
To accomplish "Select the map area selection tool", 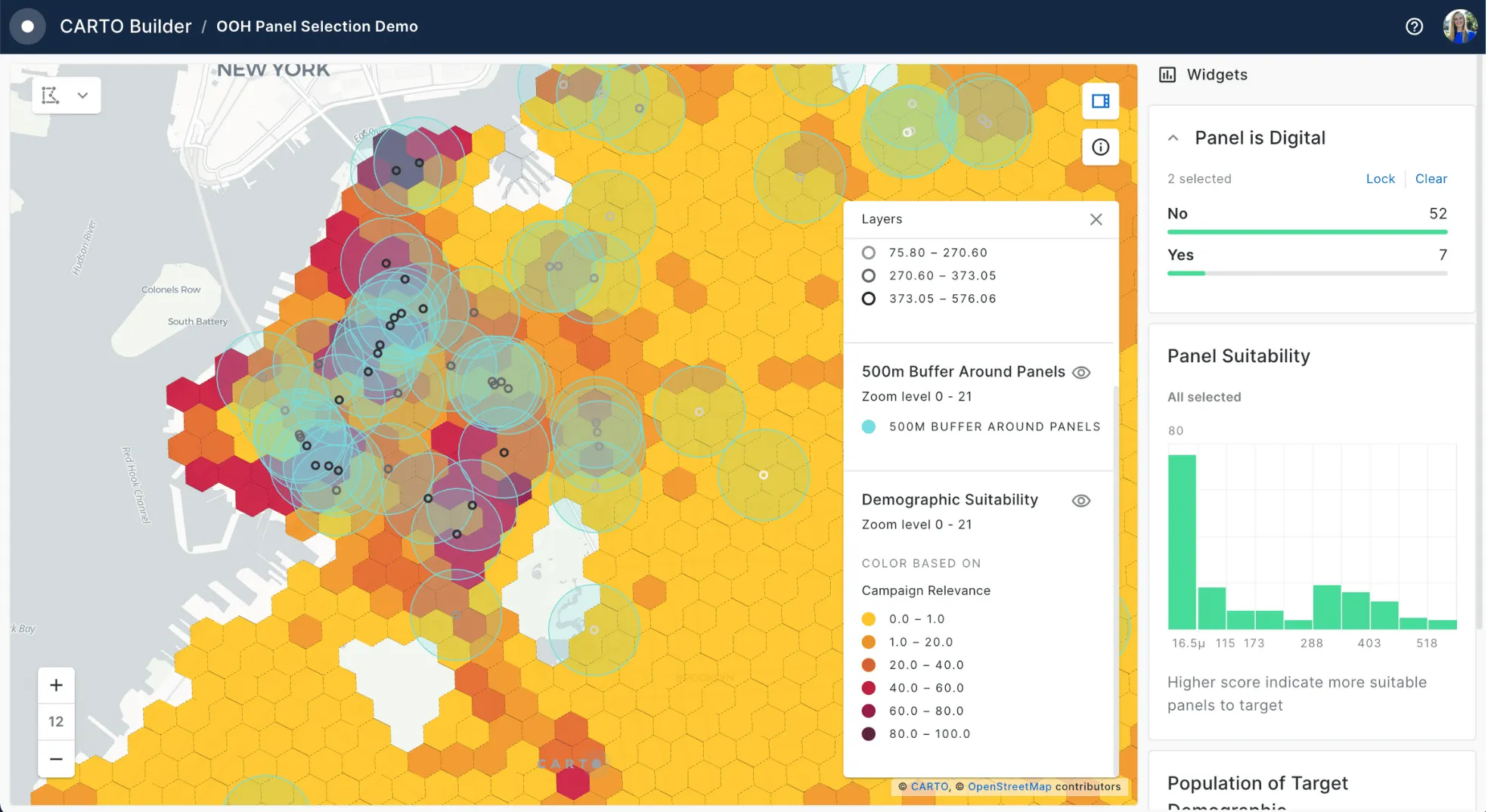I will 51,95.
